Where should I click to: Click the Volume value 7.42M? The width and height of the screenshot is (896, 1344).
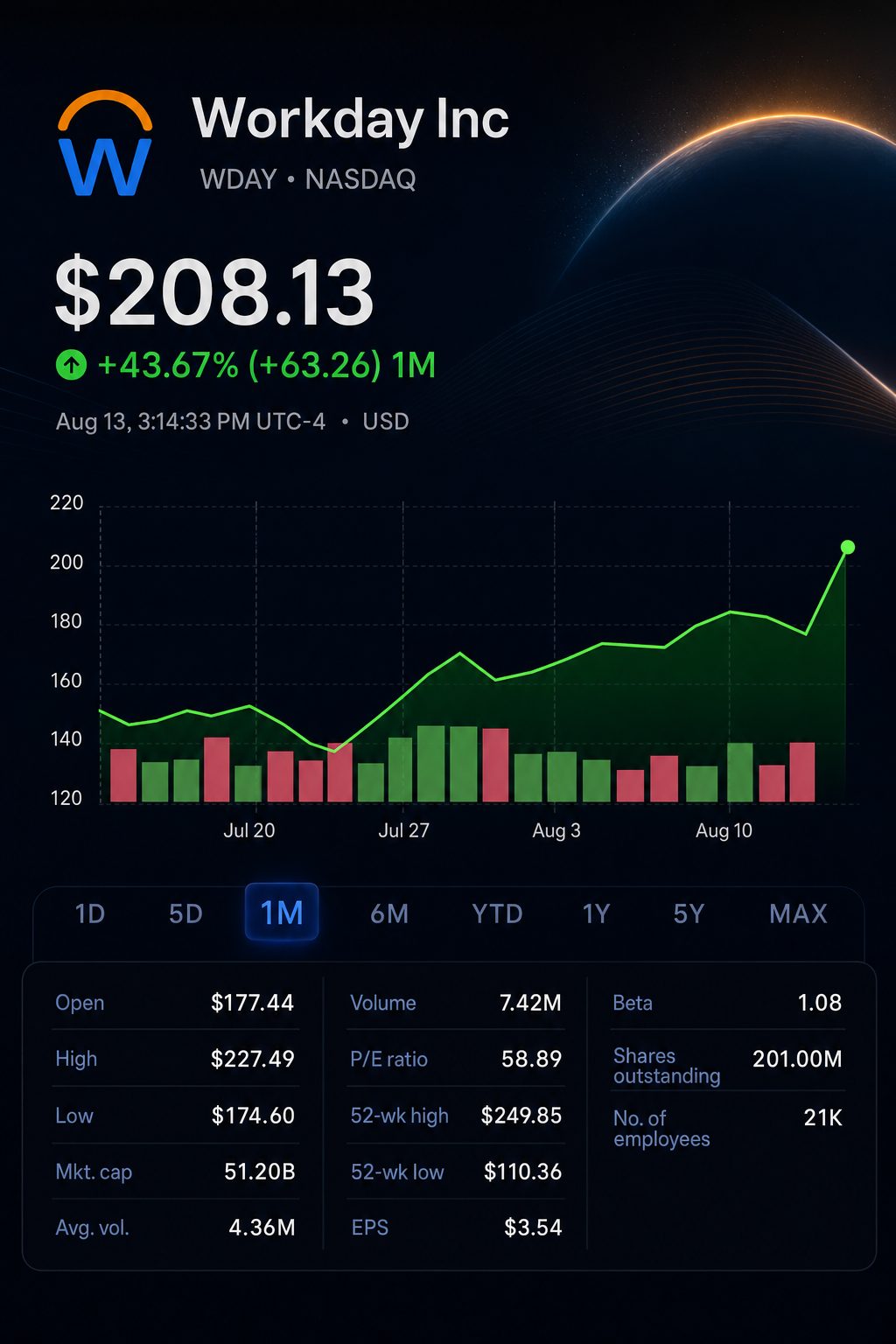coord(530,1003)
